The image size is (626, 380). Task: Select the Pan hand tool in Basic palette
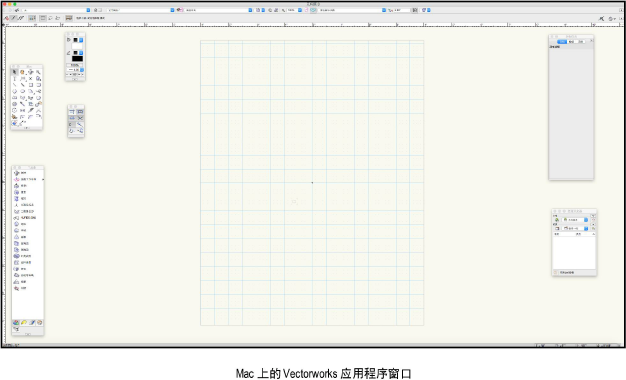[x=22, y=72]
